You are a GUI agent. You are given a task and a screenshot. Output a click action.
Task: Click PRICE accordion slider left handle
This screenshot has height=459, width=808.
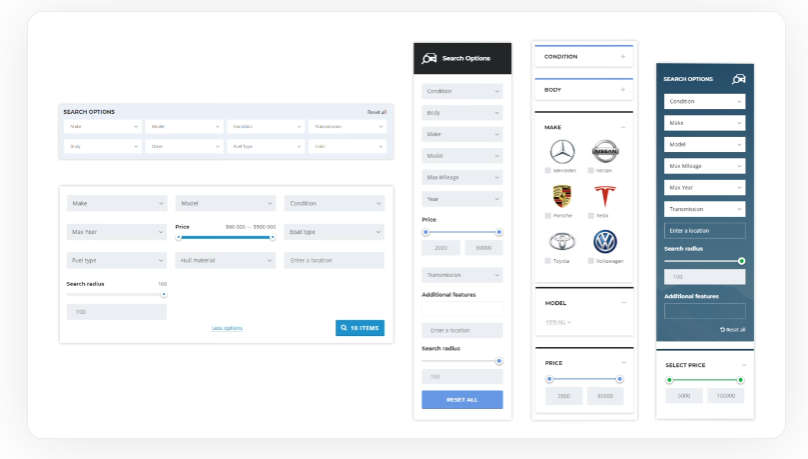point(549,379)
